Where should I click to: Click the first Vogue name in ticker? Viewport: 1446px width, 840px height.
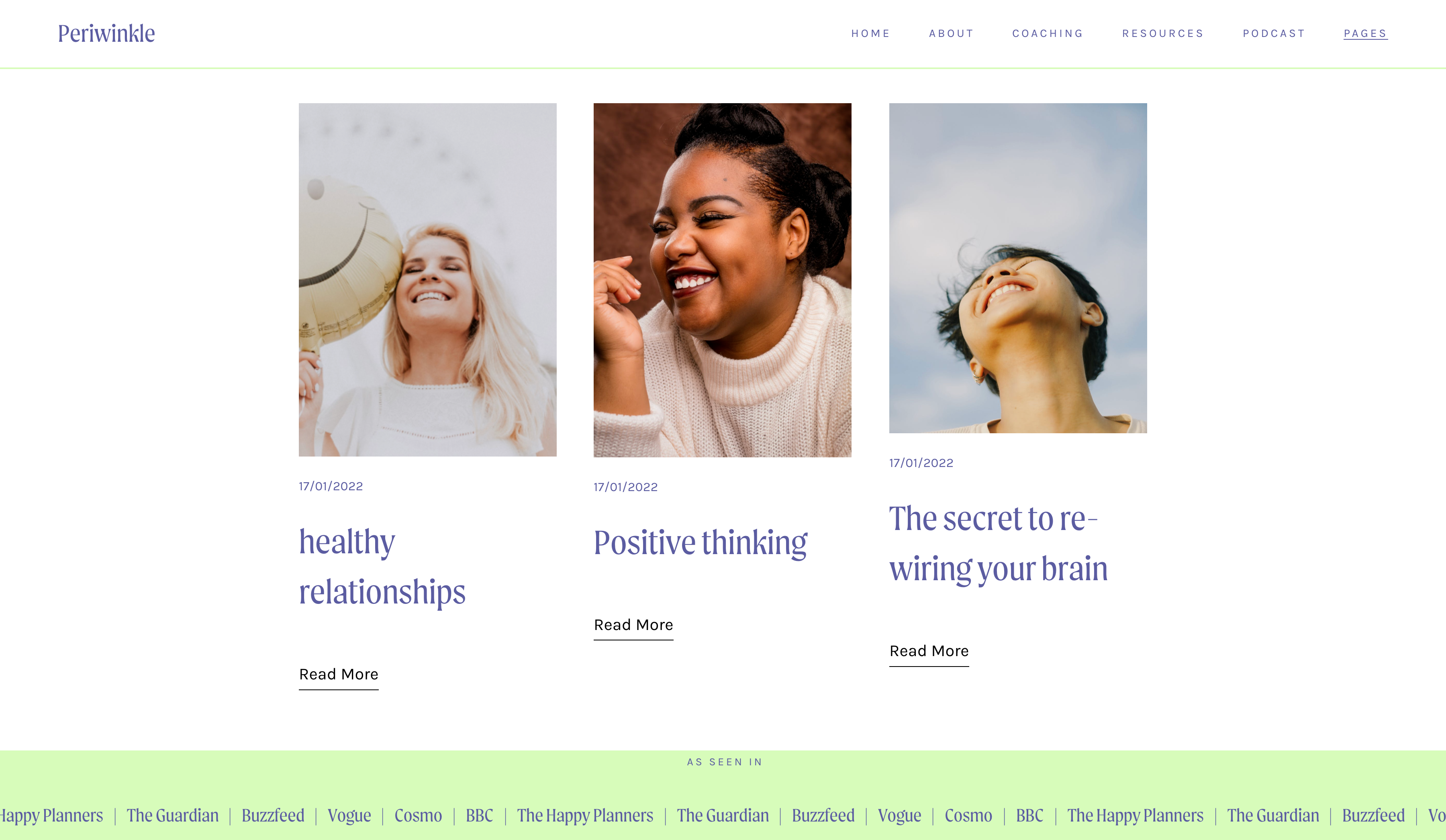pyautogui.click(x=349, y=816)
